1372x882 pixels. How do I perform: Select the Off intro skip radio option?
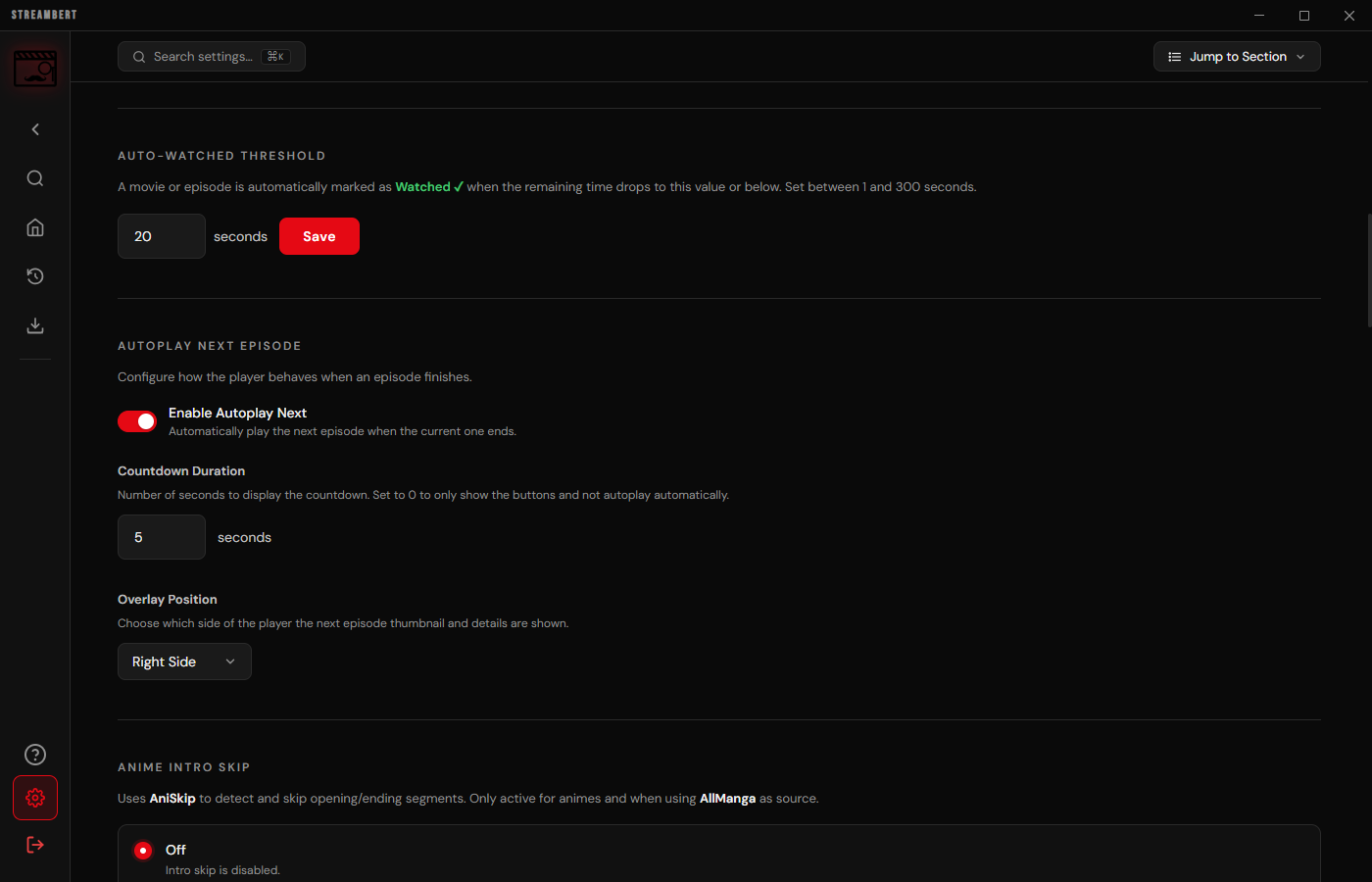point(143,851)
